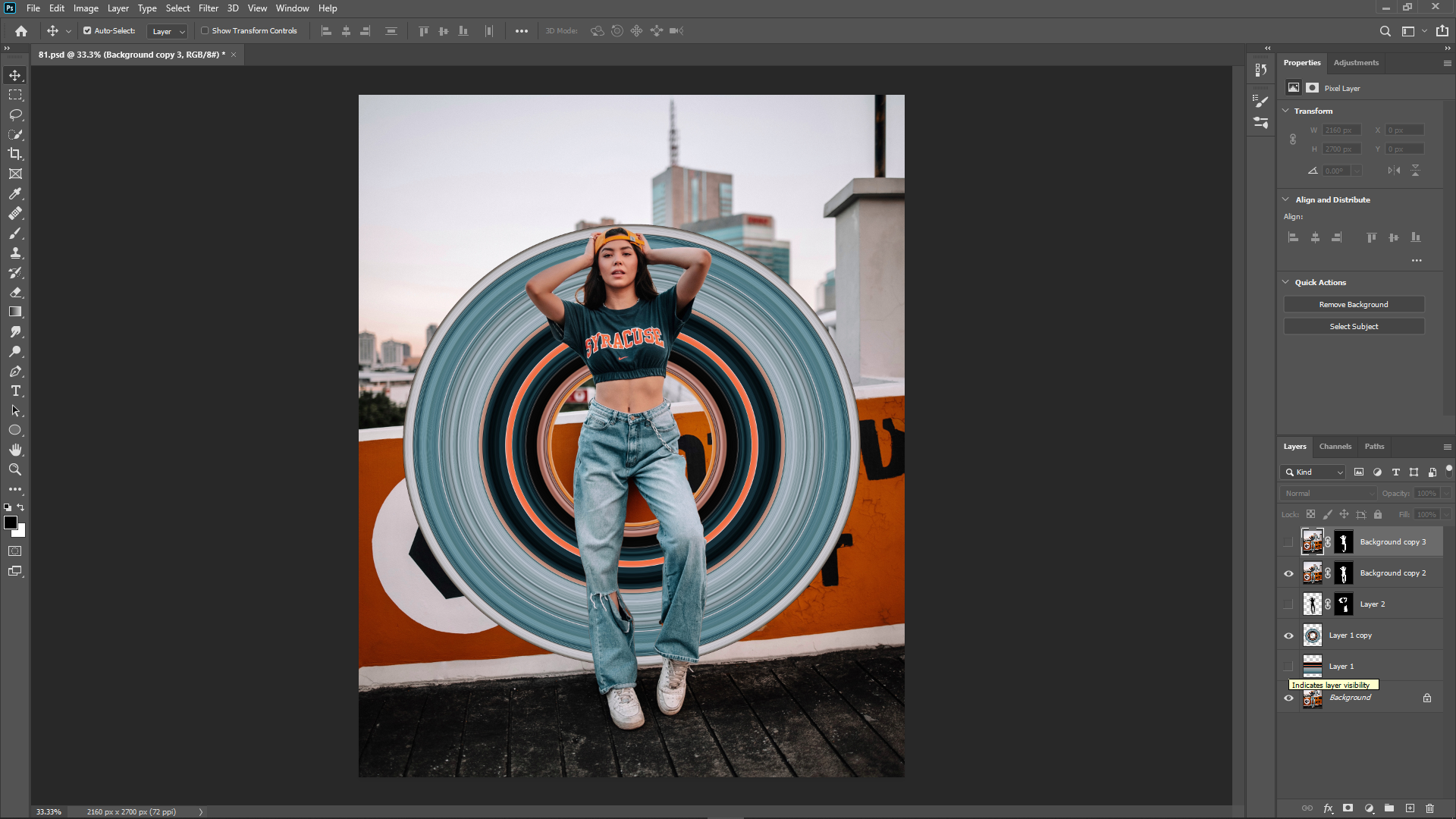Screen dimensions: 1456x819
Task: Open the Select menu
Action: pyautogui.click(x=177, y=8)
